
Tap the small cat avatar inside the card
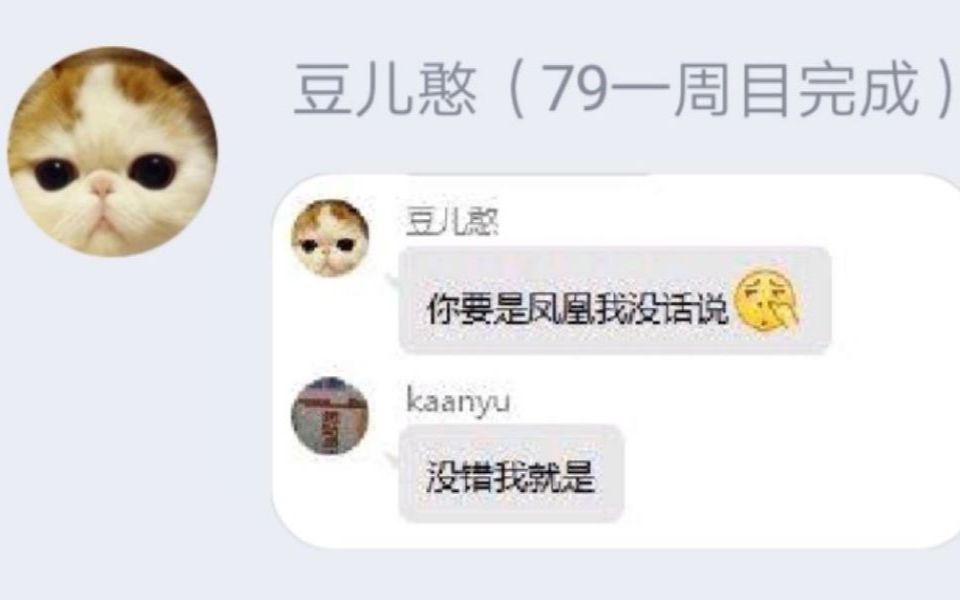[x=330, y=238]
